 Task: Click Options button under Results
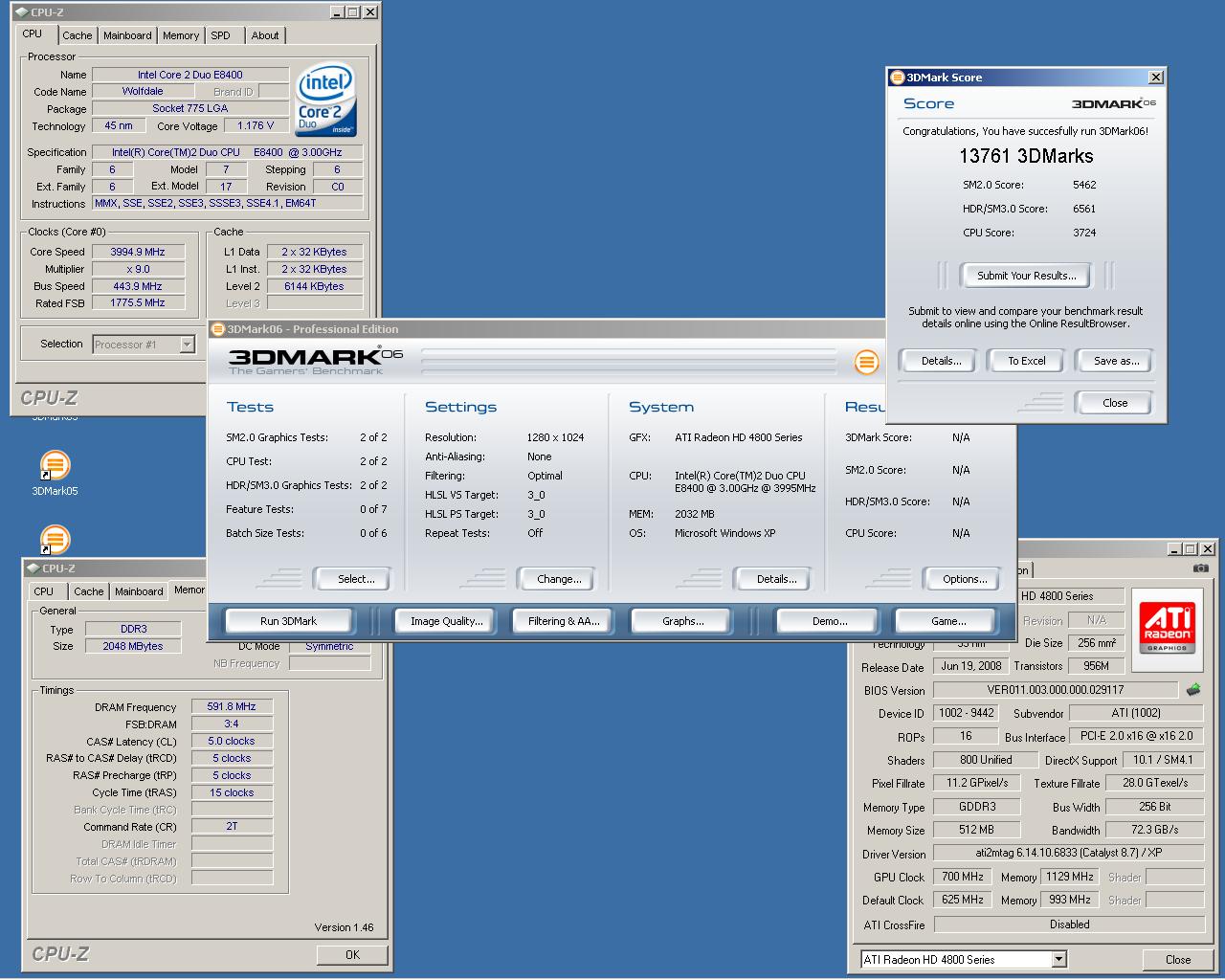coord(965,579)
